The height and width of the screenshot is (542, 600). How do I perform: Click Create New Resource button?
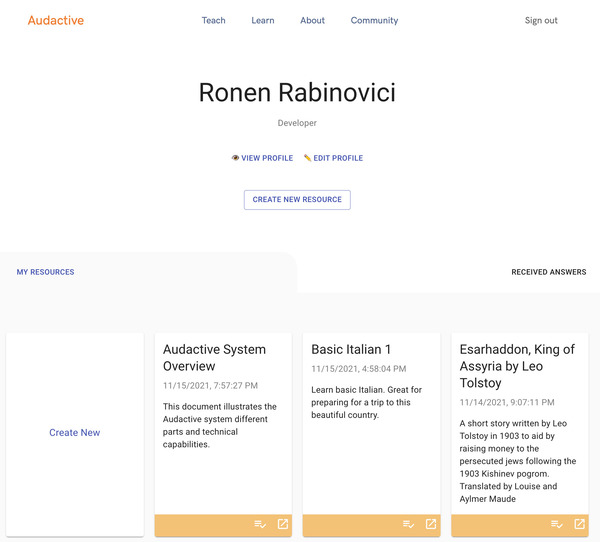tap(297, 200)
